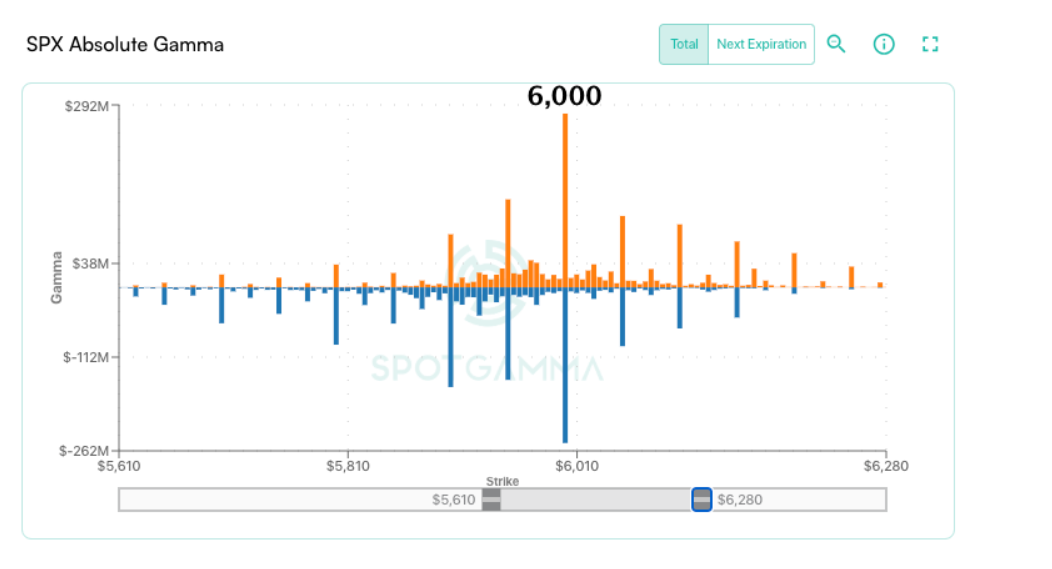
Task: Click the right strike range handle
Action: point(702,499)
